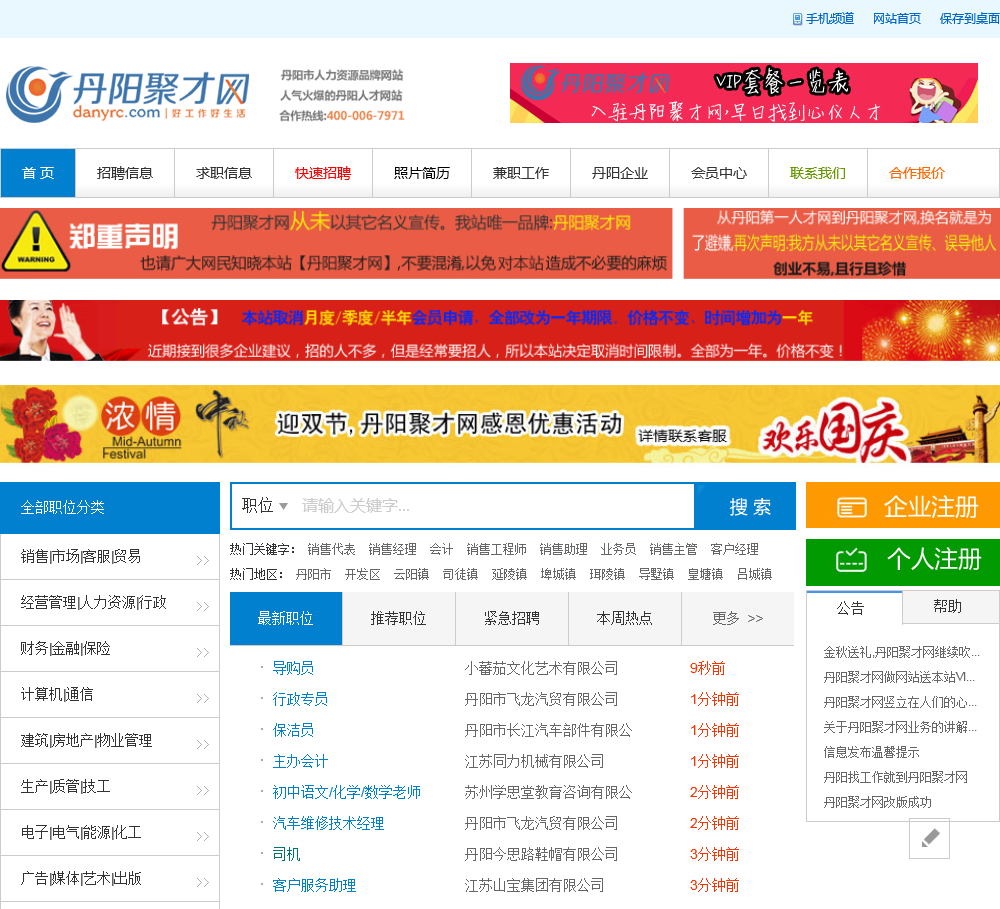Open the 求职信息 navigation item
The width and height of the screenshot is (1000, 909).
[x=224, y=173]
